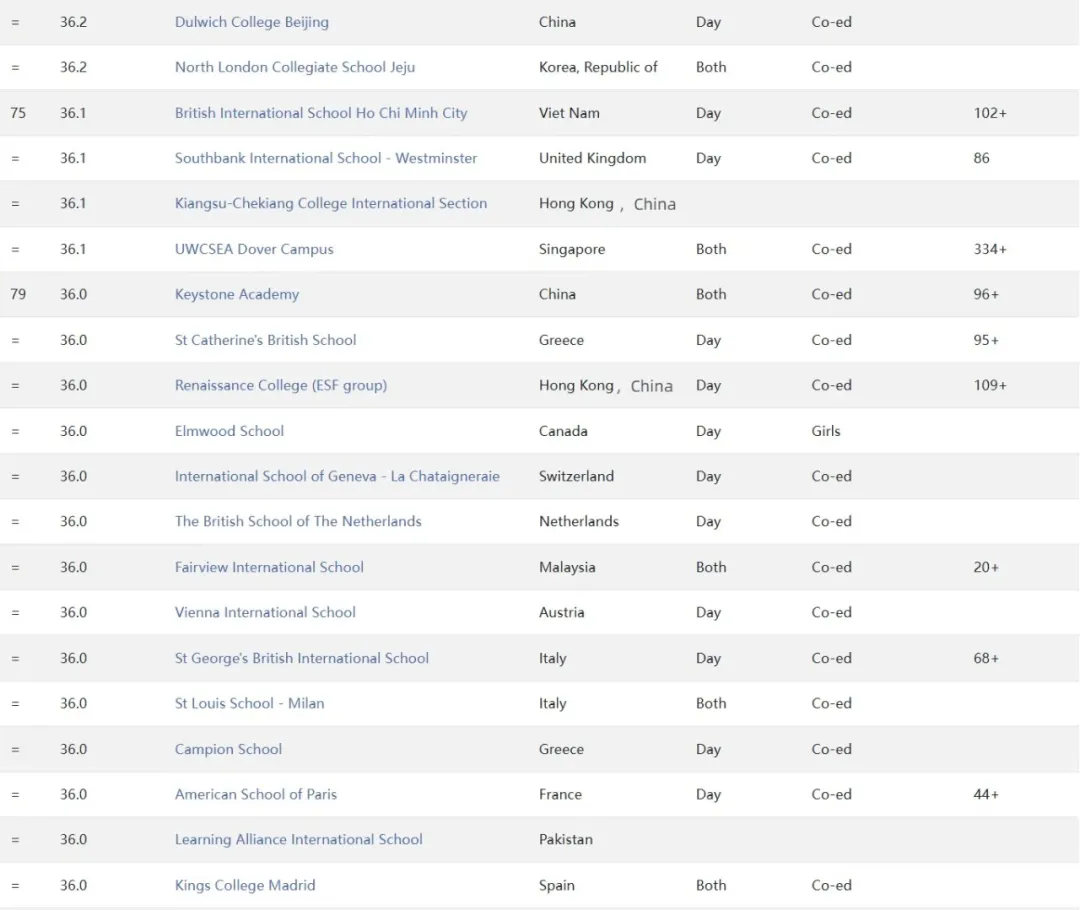Open Learning Alliance International School link
The height and width of the screenshot is (910, 1080).
coord(298,839)
